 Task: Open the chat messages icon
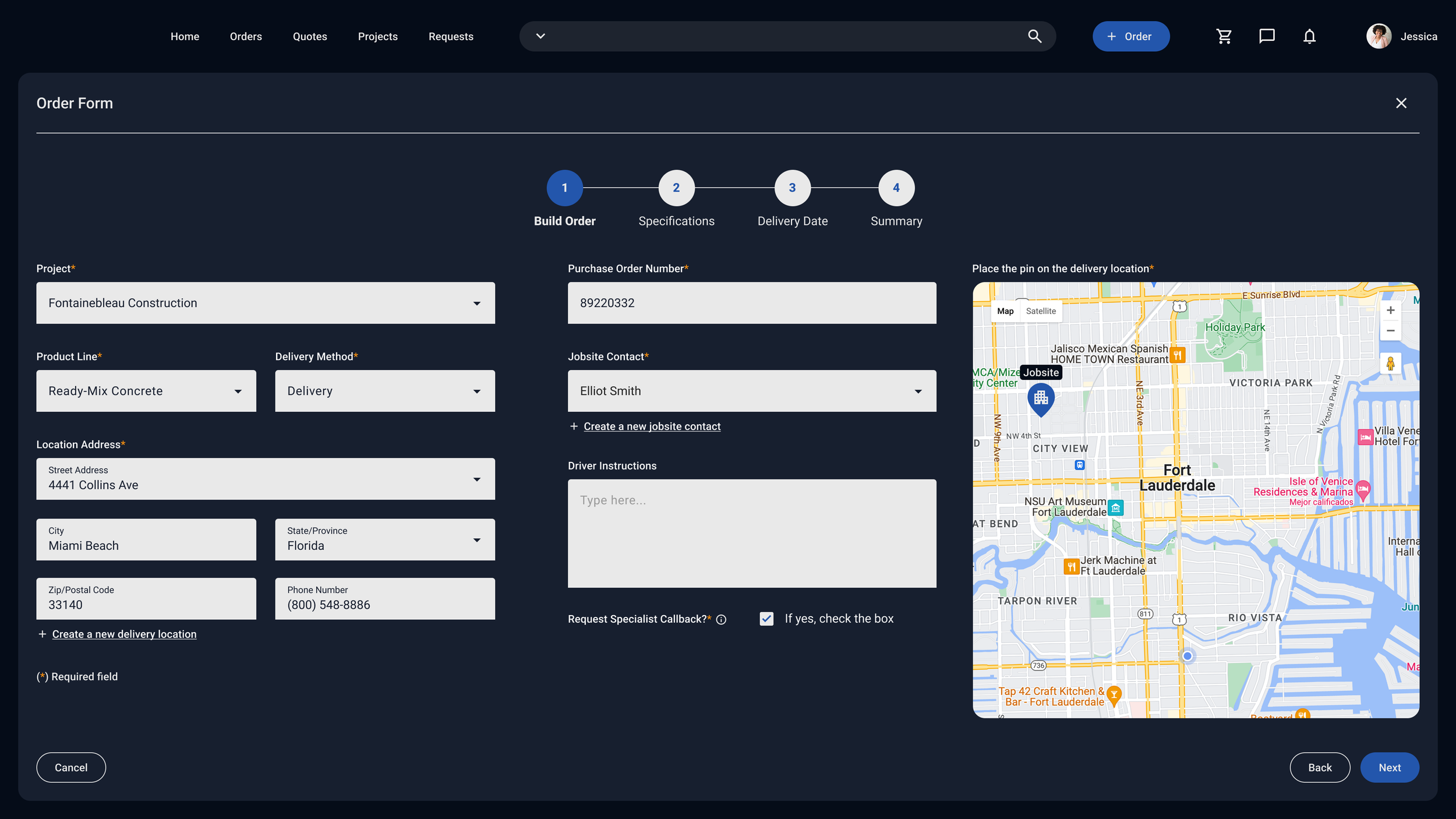click(x=1266, y=37)
